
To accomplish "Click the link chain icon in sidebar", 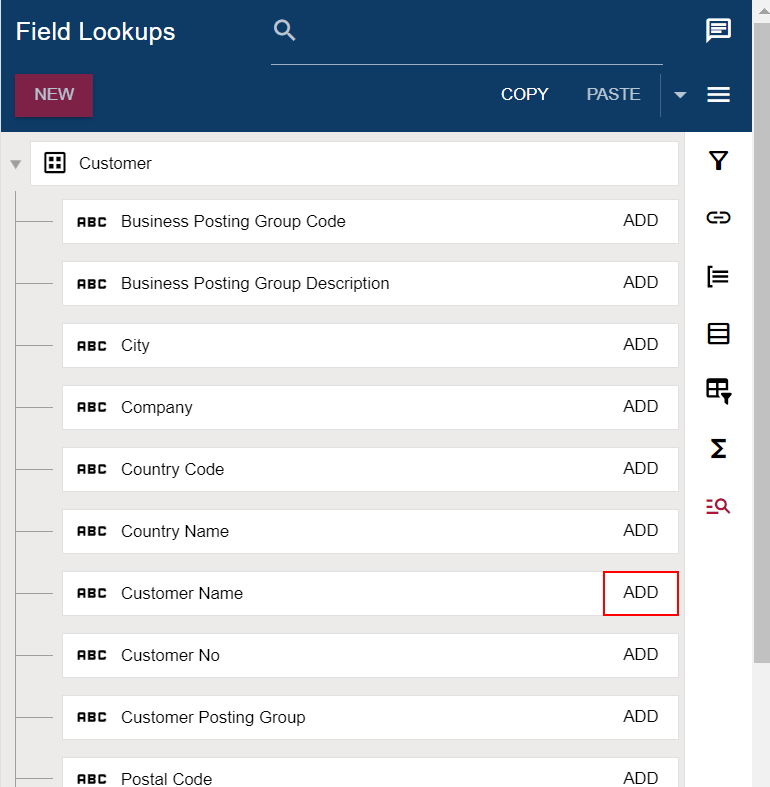I will click(718, 217).
